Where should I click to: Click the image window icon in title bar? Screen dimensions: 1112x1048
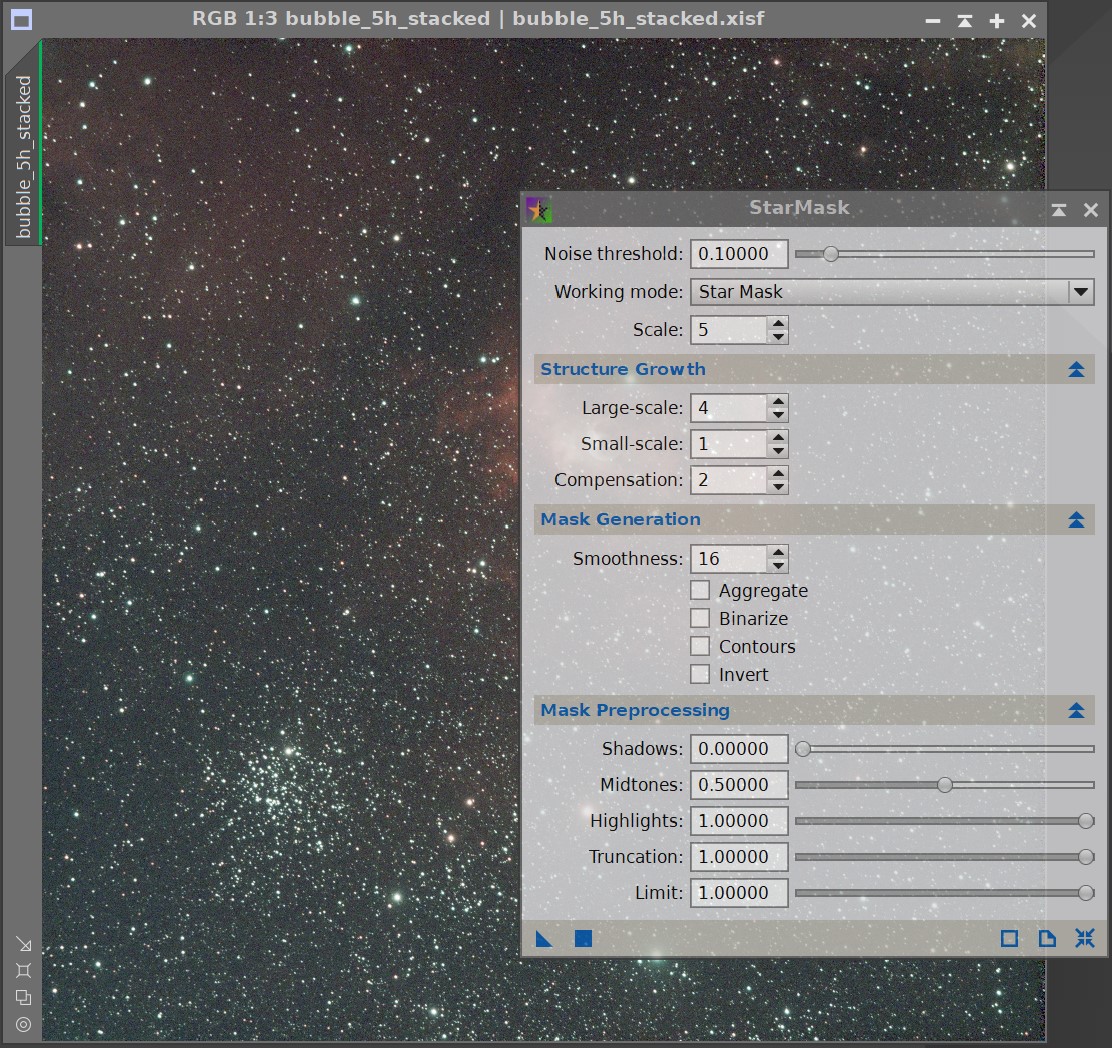pos(22,20)
